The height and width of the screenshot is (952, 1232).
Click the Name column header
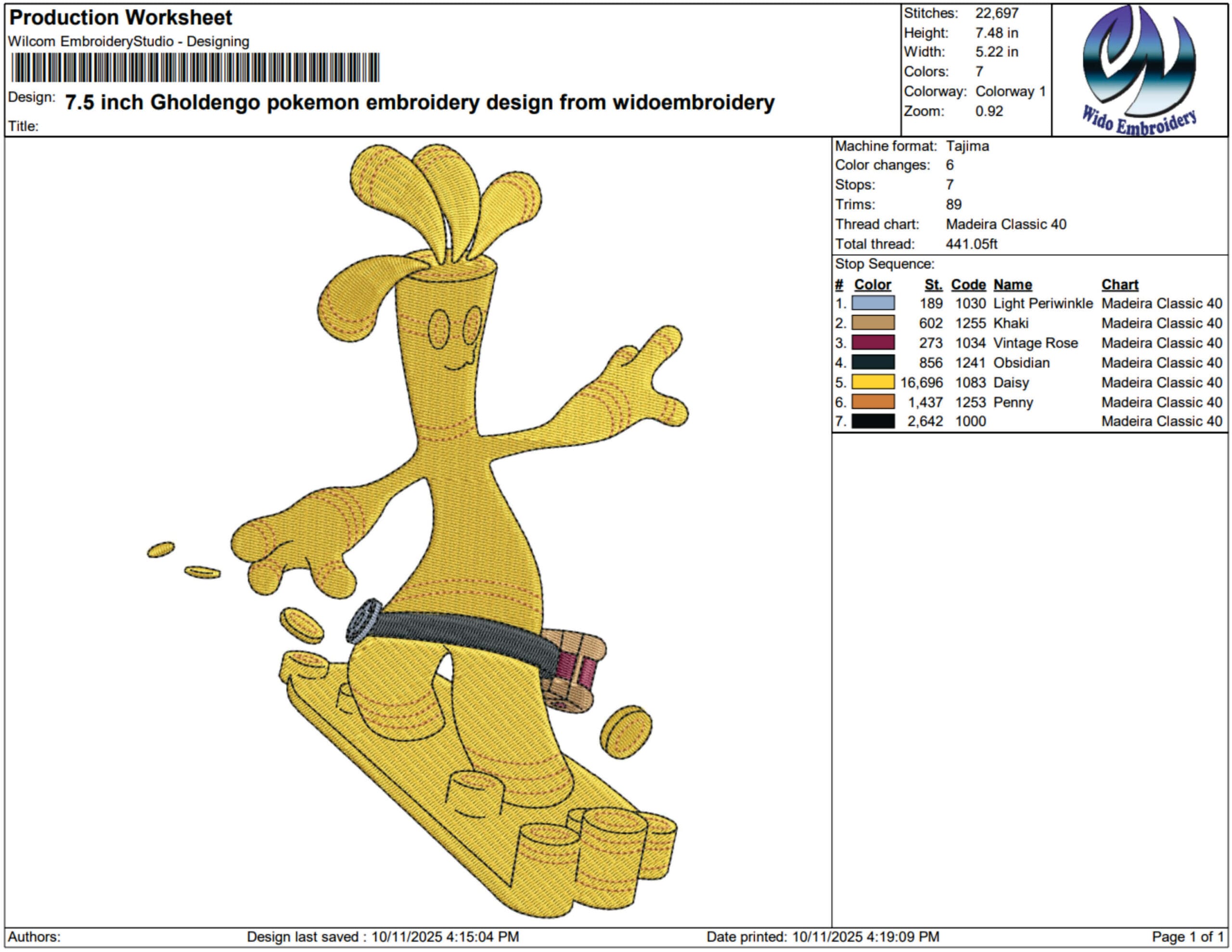coord(1013,284)
